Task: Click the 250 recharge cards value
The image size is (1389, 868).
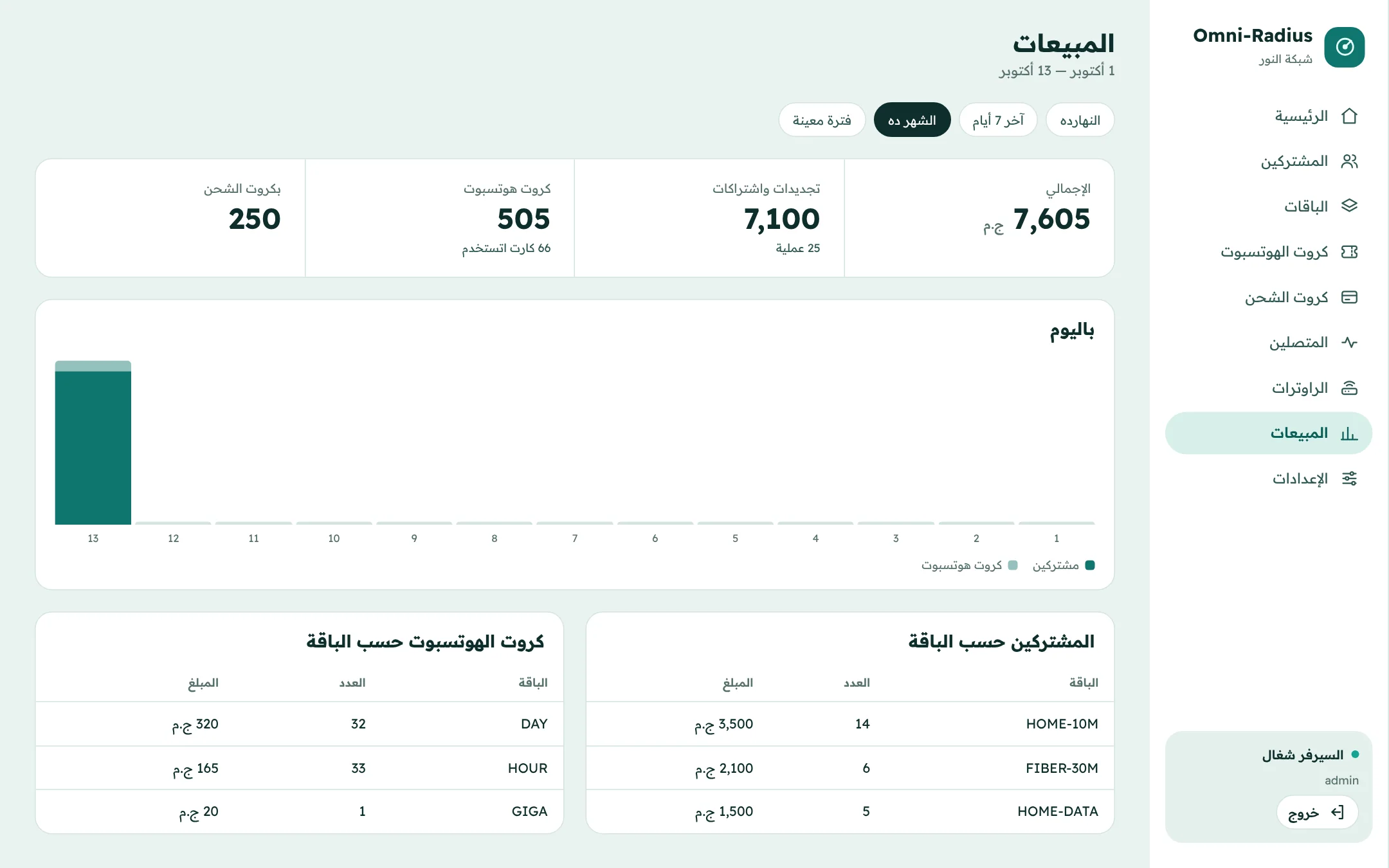Action: pos(255,219)
